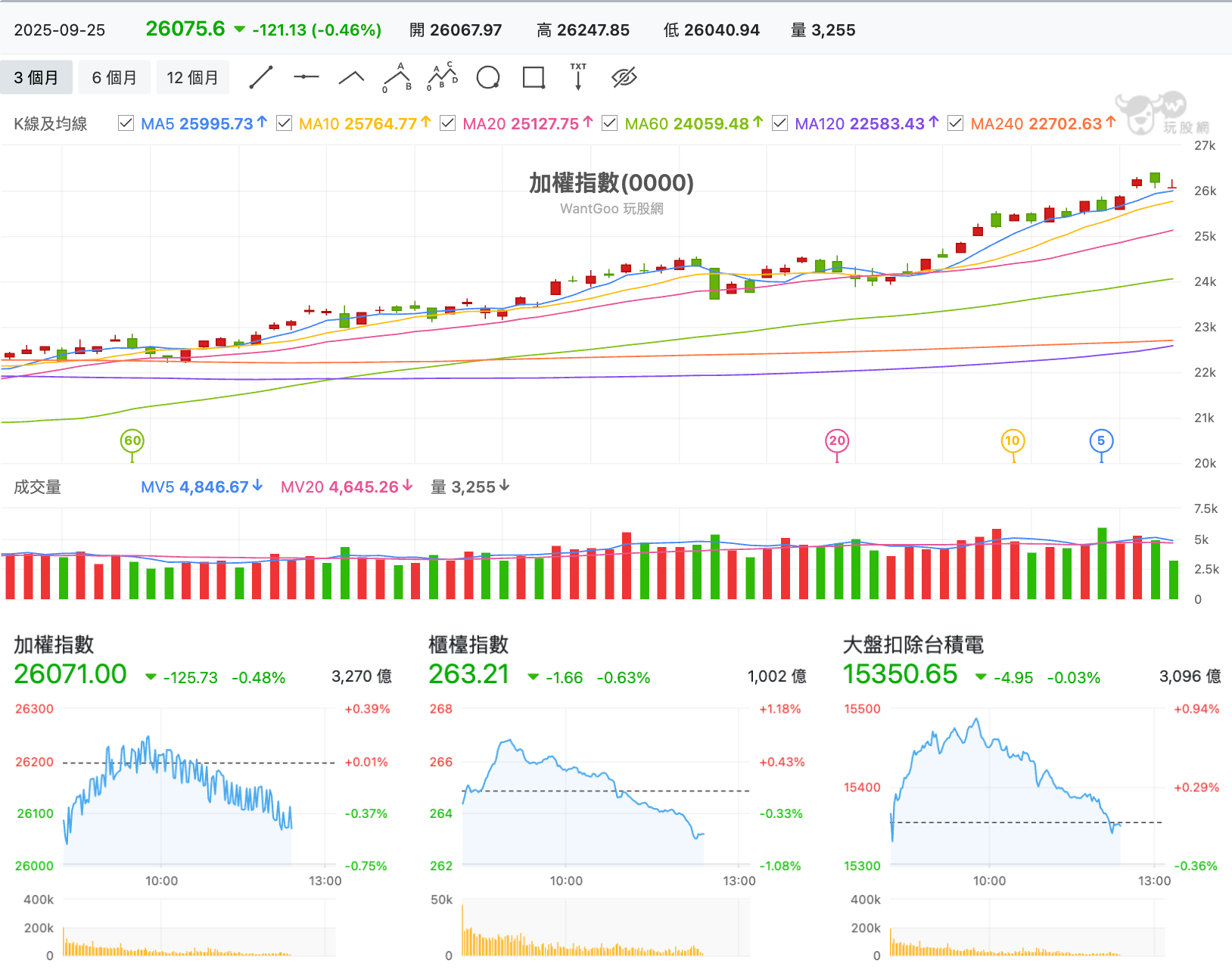The height and width of the screenshot is (976, 1232).
Task: Uncheck the MA5 moving average
Action: click(x=126, y=123)
